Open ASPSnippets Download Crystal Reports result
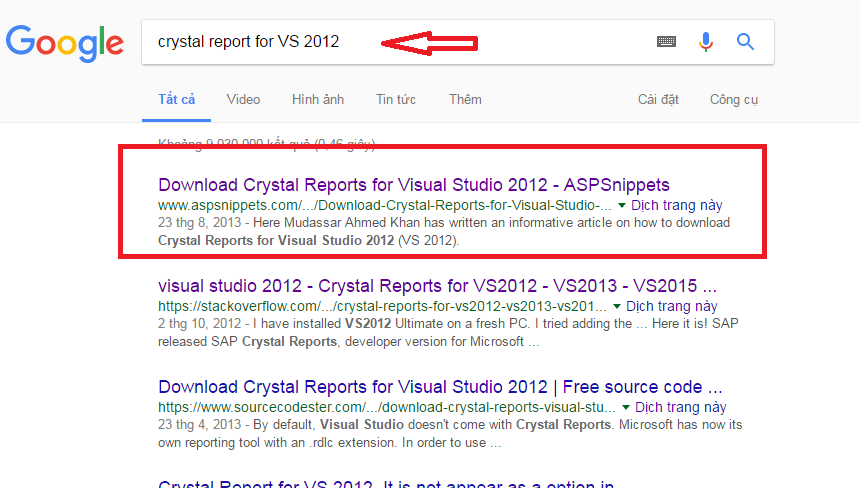 [x=414, y=185]
